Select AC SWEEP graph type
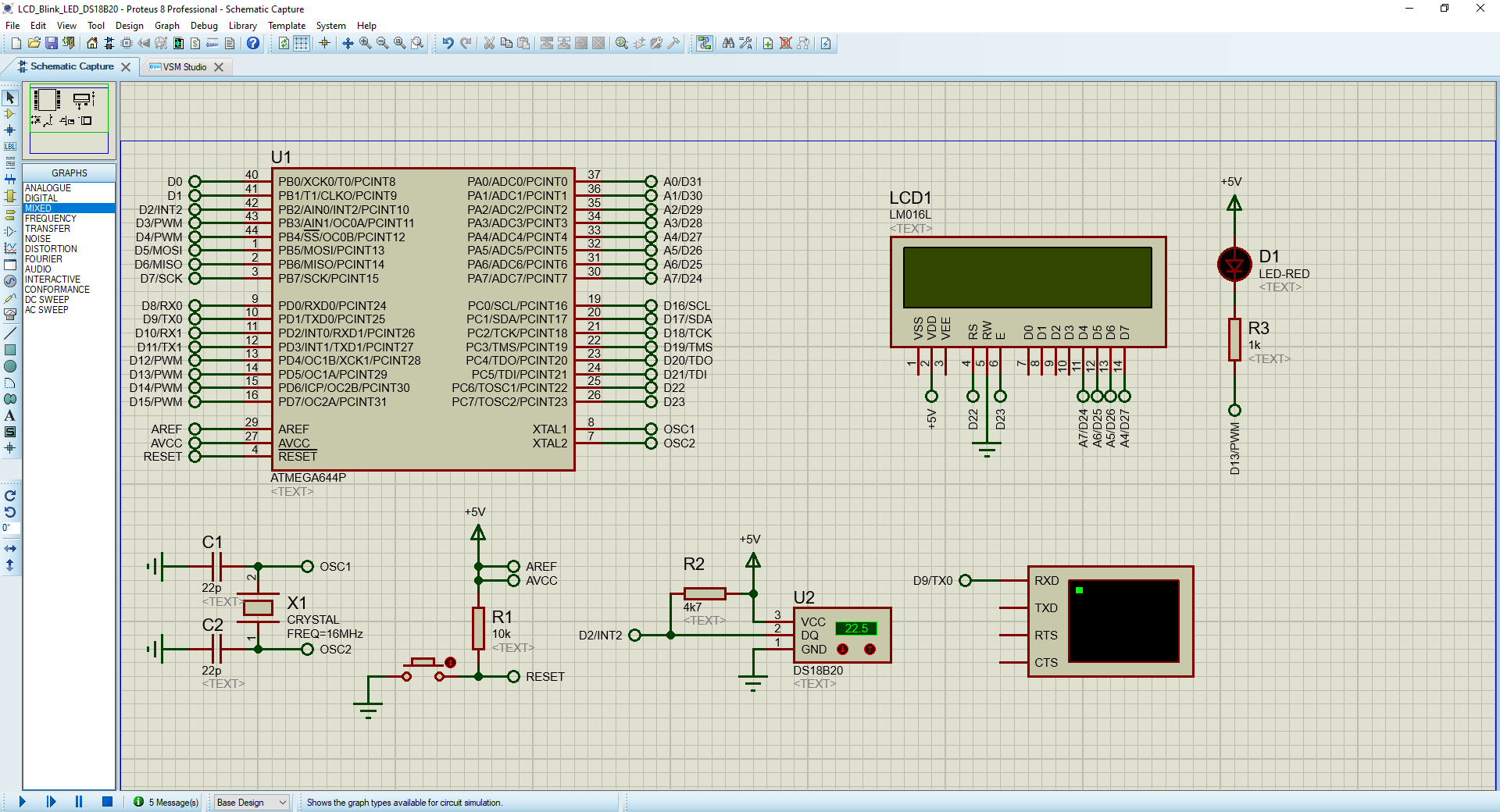This screenshot has width=1500, height=812. click(x=69, y=310)
